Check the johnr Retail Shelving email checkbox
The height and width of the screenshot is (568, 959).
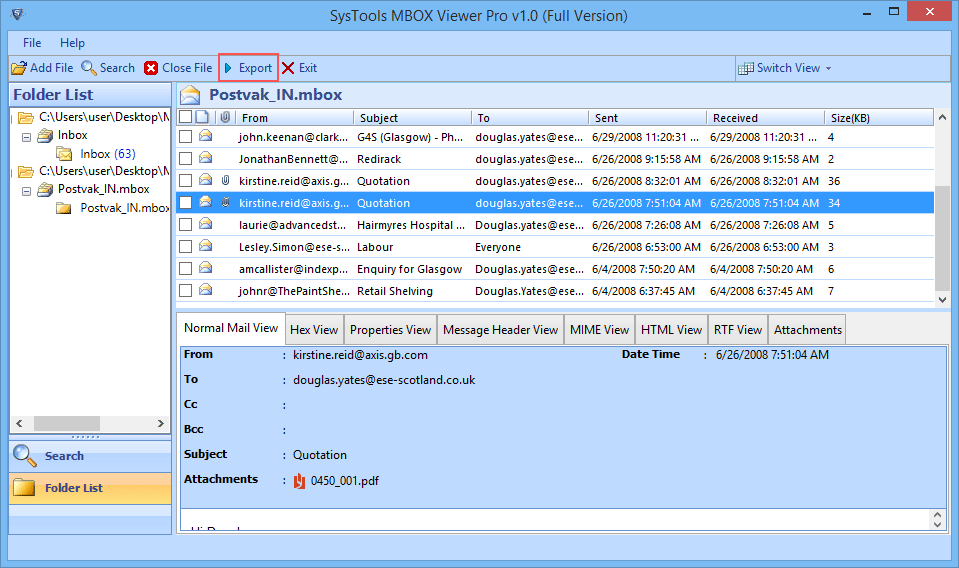185,290
